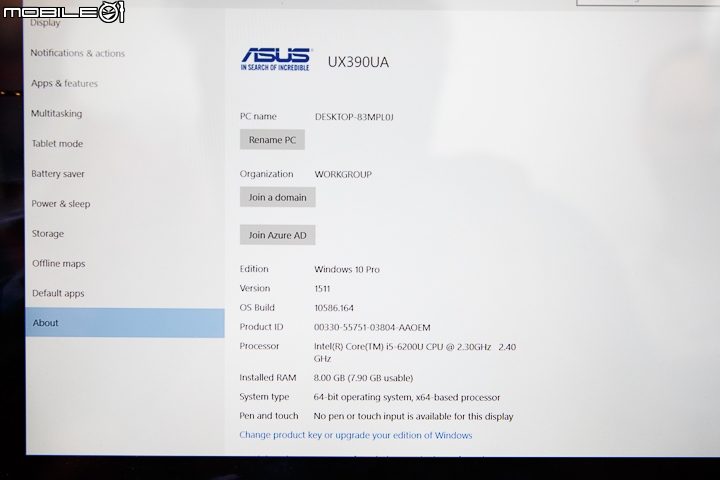Click the Pen and touch label
The width and height of the screenshot is (720, 480).
[x=269, y=416]
